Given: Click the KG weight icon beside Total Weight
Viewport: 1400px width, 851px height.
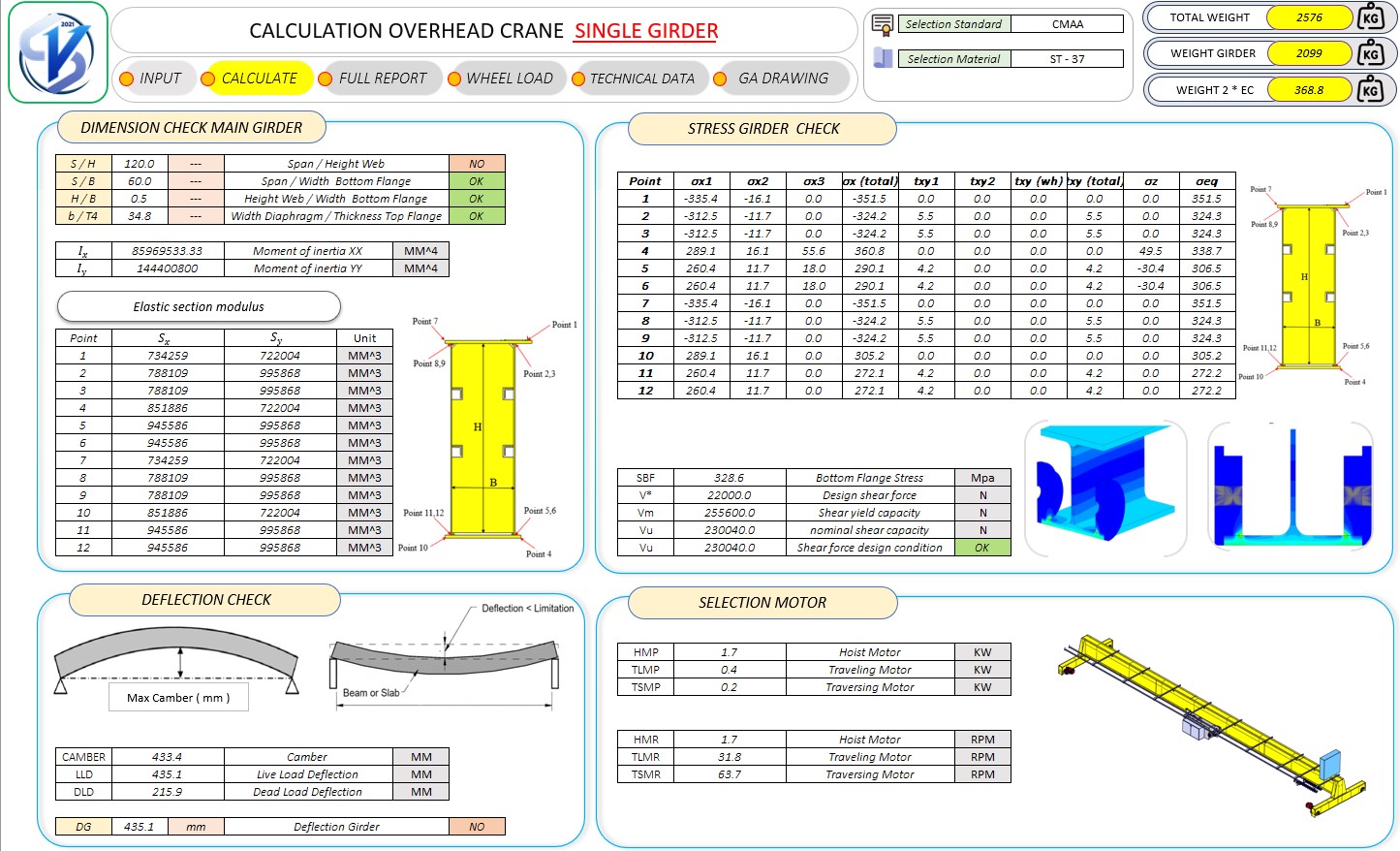Looking at the screenshot, I should [x=1370, y=16].
